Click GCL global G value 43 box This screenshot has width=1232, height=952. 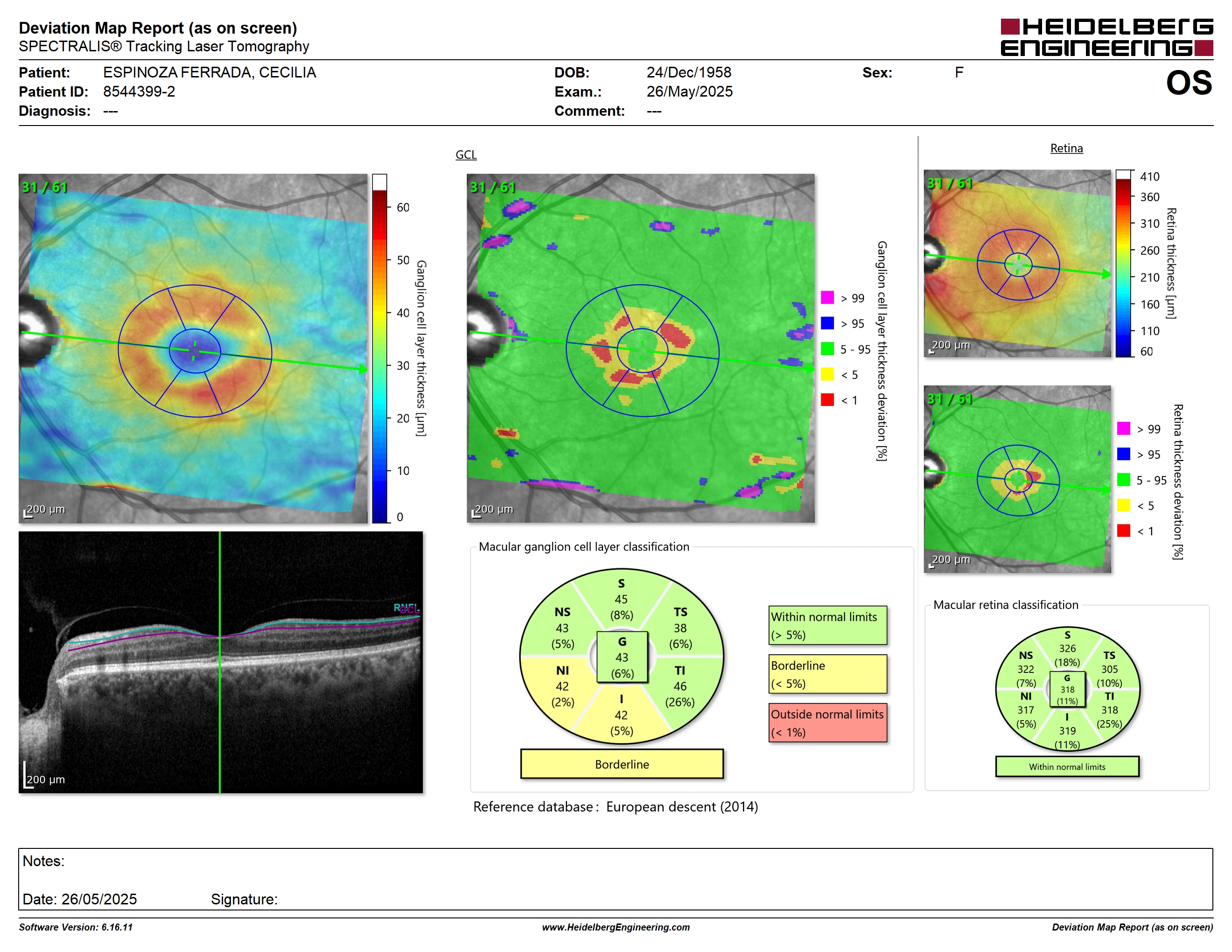[622, 657]
